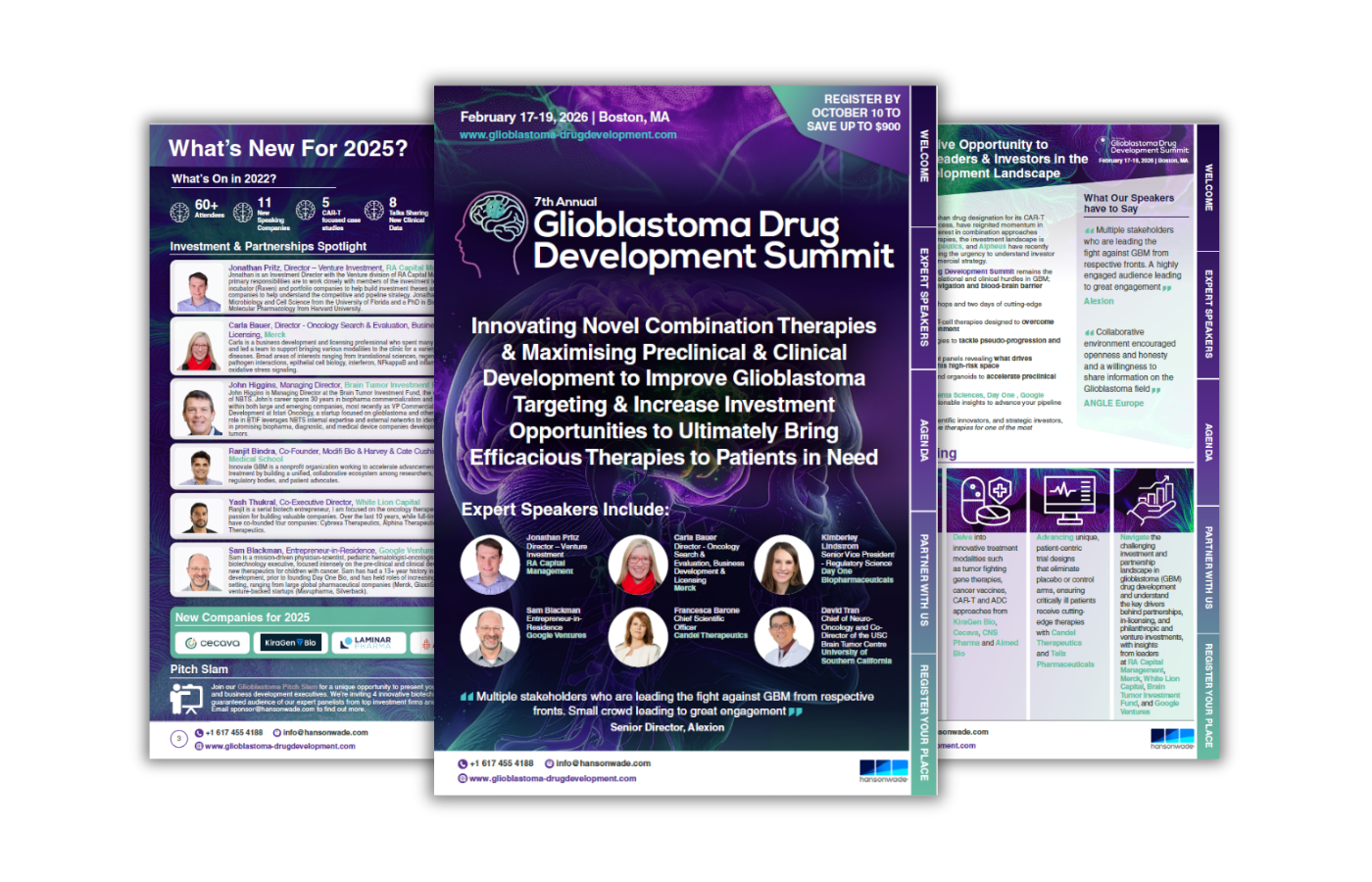Click 'Expert Speakers Include:' heading
The height and width of the screenshot is (882, 1372).
565,510
